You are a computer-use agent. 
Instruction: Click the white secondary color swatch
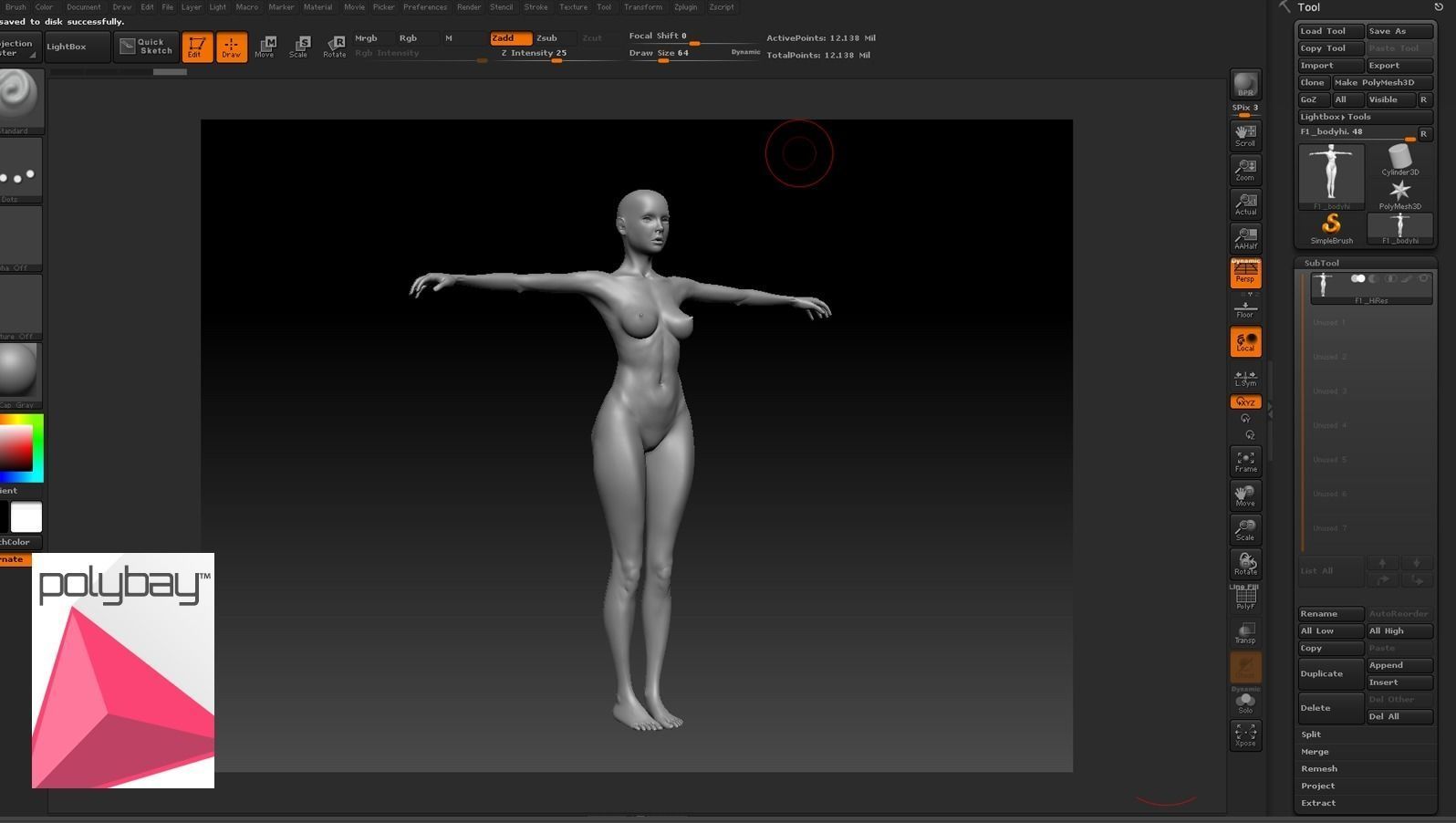coord(26,517)
